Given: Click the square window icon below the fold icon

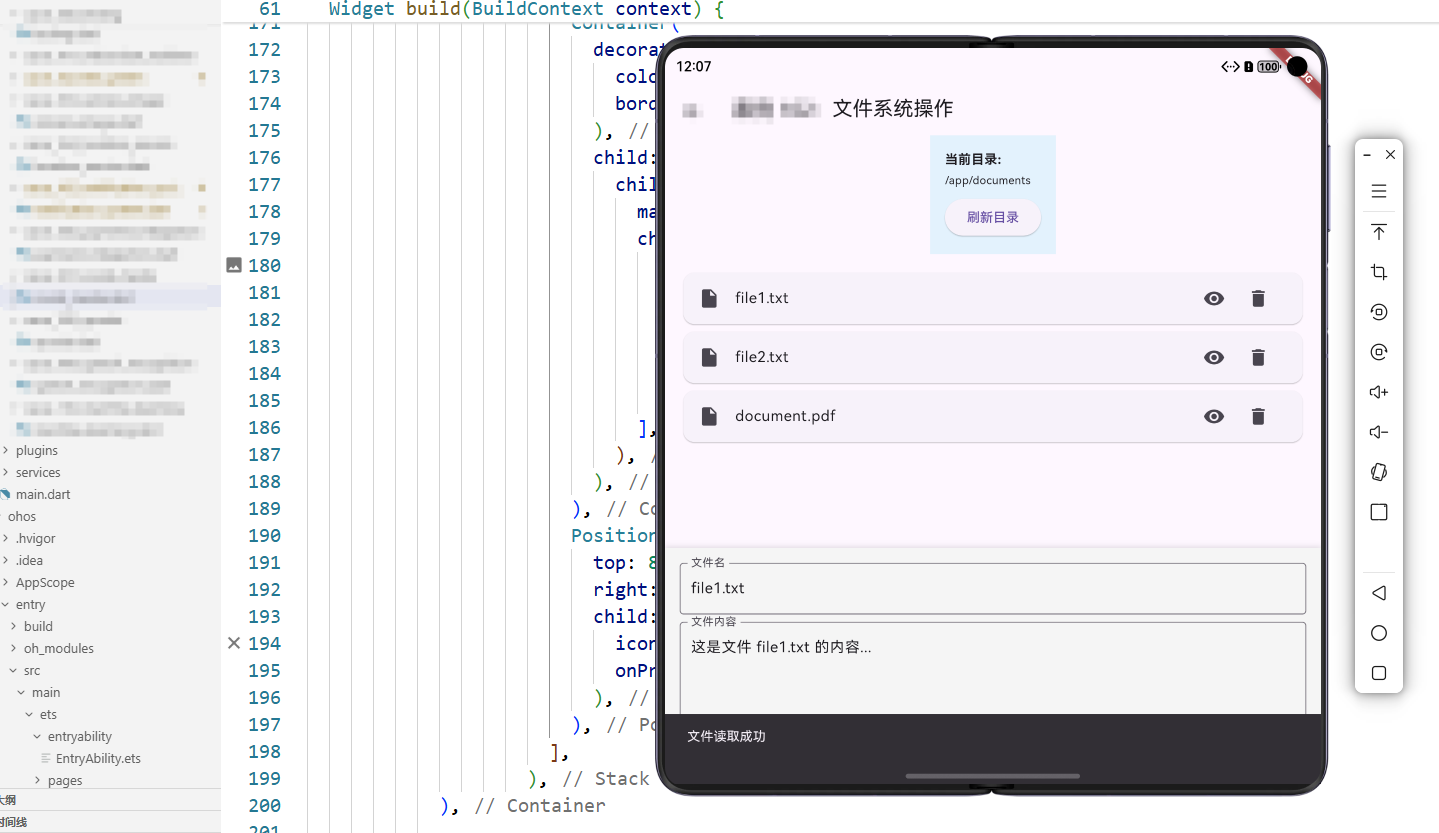Looking at the screenshot, I should [x=1378, y=512].
